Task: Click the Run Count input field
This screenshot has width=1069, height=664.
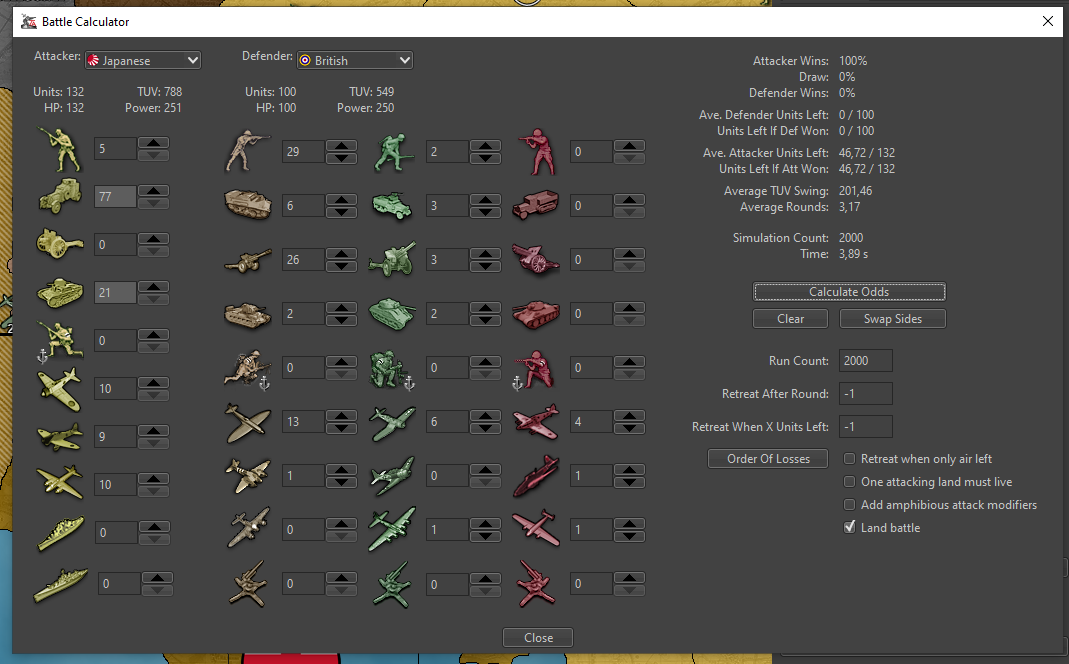Action: point(865,361)
